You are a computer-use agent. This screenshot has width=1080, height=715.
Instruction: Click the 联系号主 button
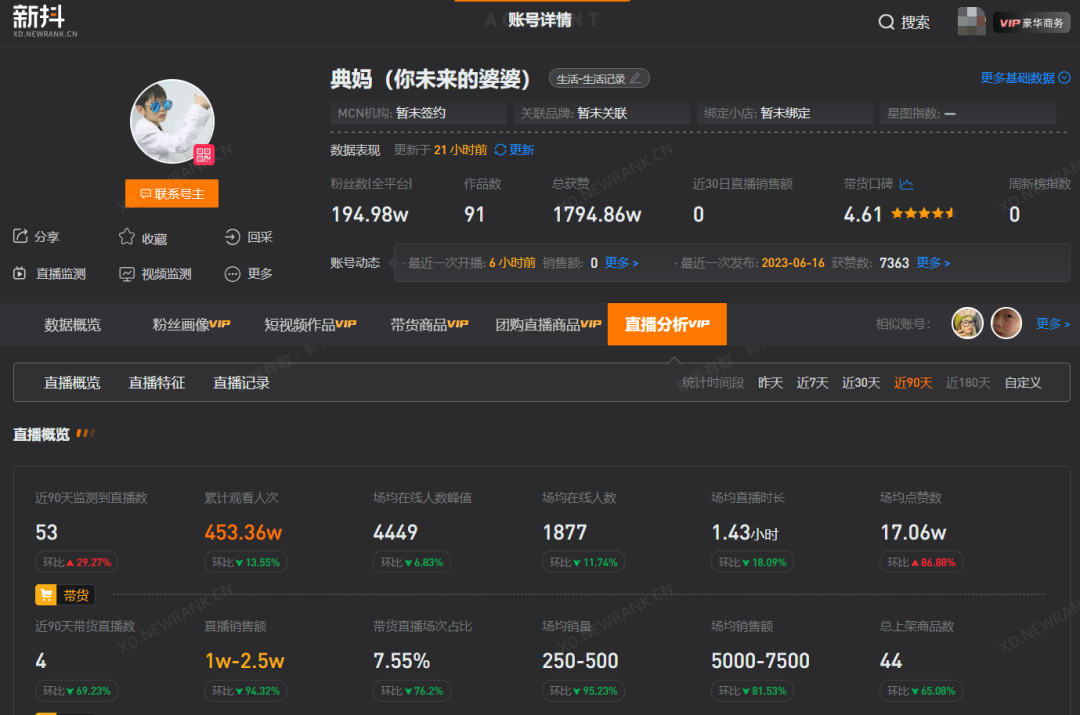coord(172,194)
